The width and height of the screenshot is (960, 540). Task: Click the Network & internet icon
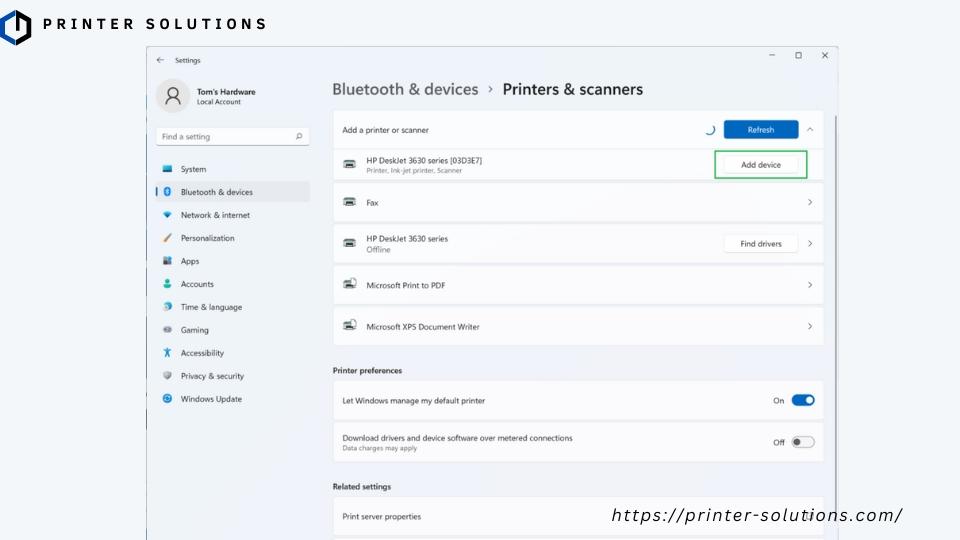point(168,215)
